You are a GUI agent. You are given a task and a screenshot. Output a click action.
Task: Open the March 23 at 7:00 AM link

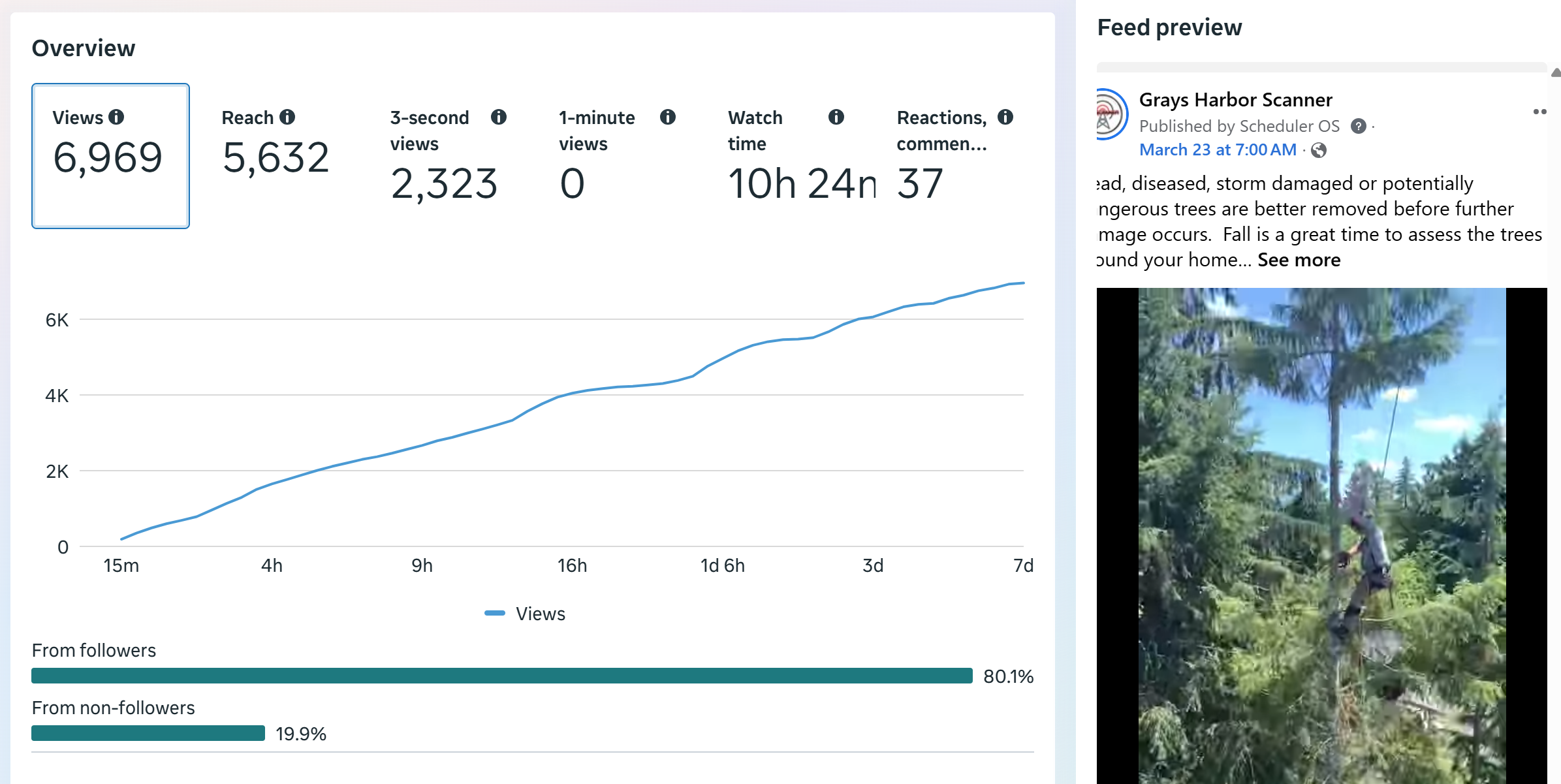(x=1218, y=149)
